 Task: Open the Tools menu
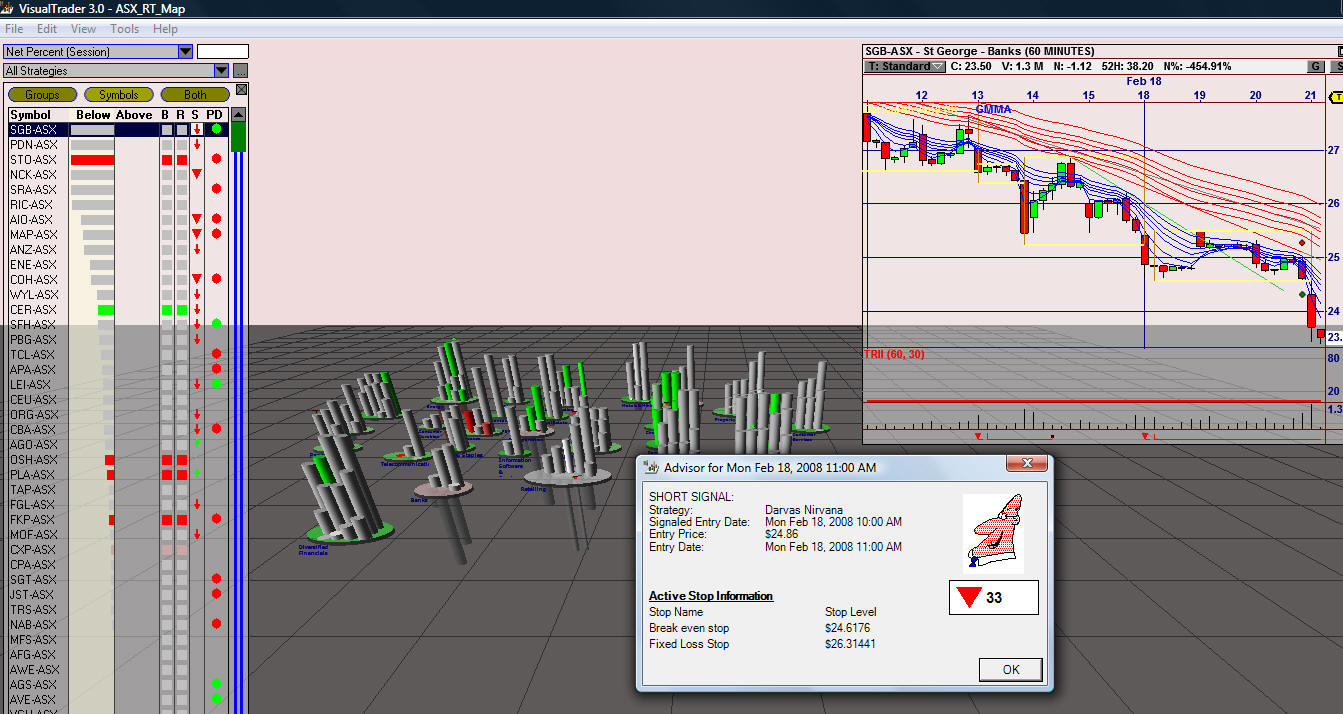tap(125, 29)
